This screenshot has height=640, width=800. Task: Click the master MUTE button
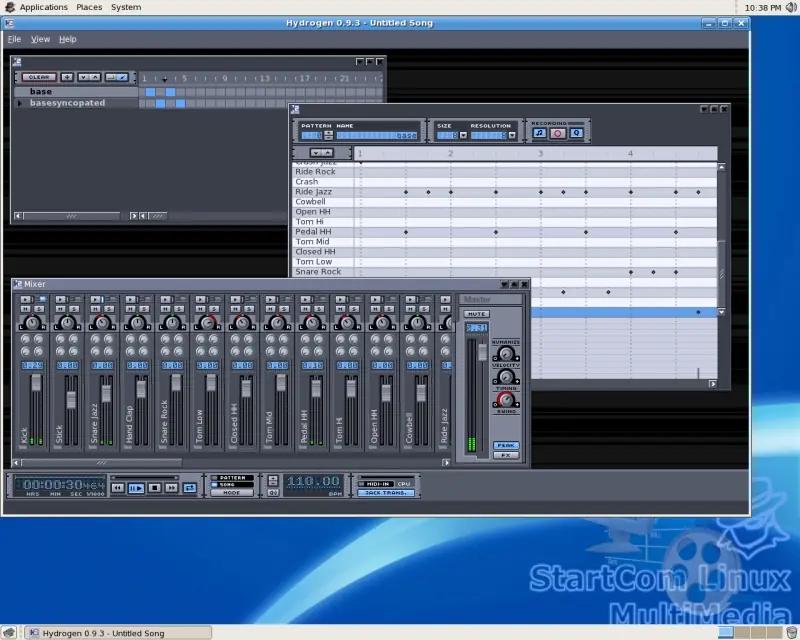tap(477, 314)
